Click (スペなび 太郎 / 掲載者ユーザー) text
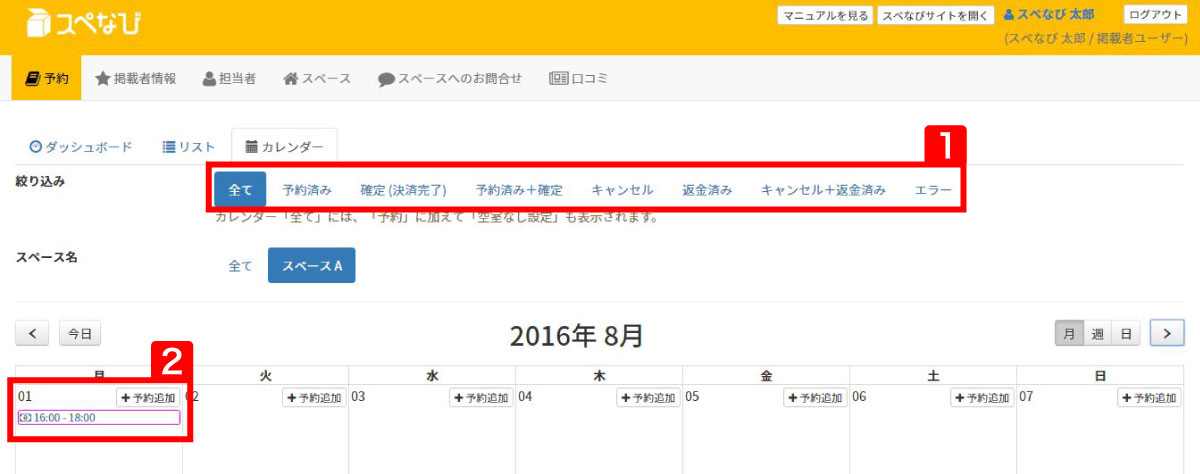This screenshot has height=474, width=1200. 1095,38
